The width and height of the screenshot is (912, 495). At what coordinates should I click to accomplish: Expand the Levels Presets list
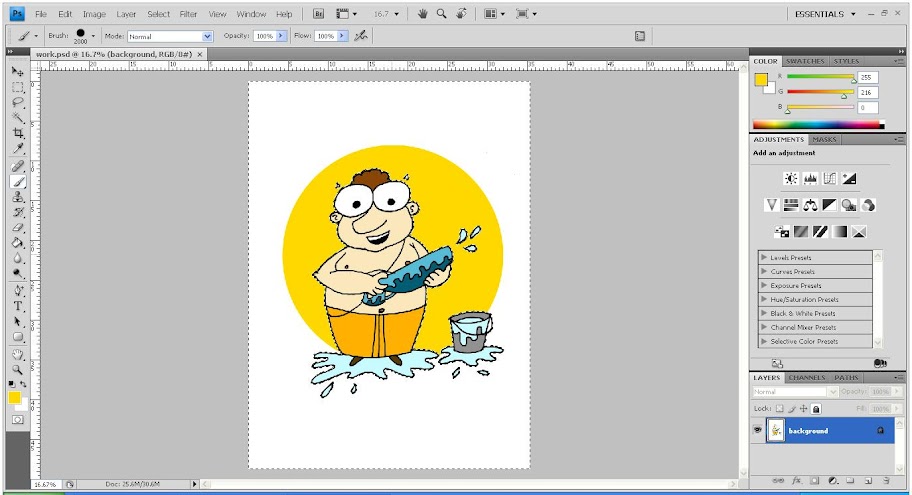764,257
